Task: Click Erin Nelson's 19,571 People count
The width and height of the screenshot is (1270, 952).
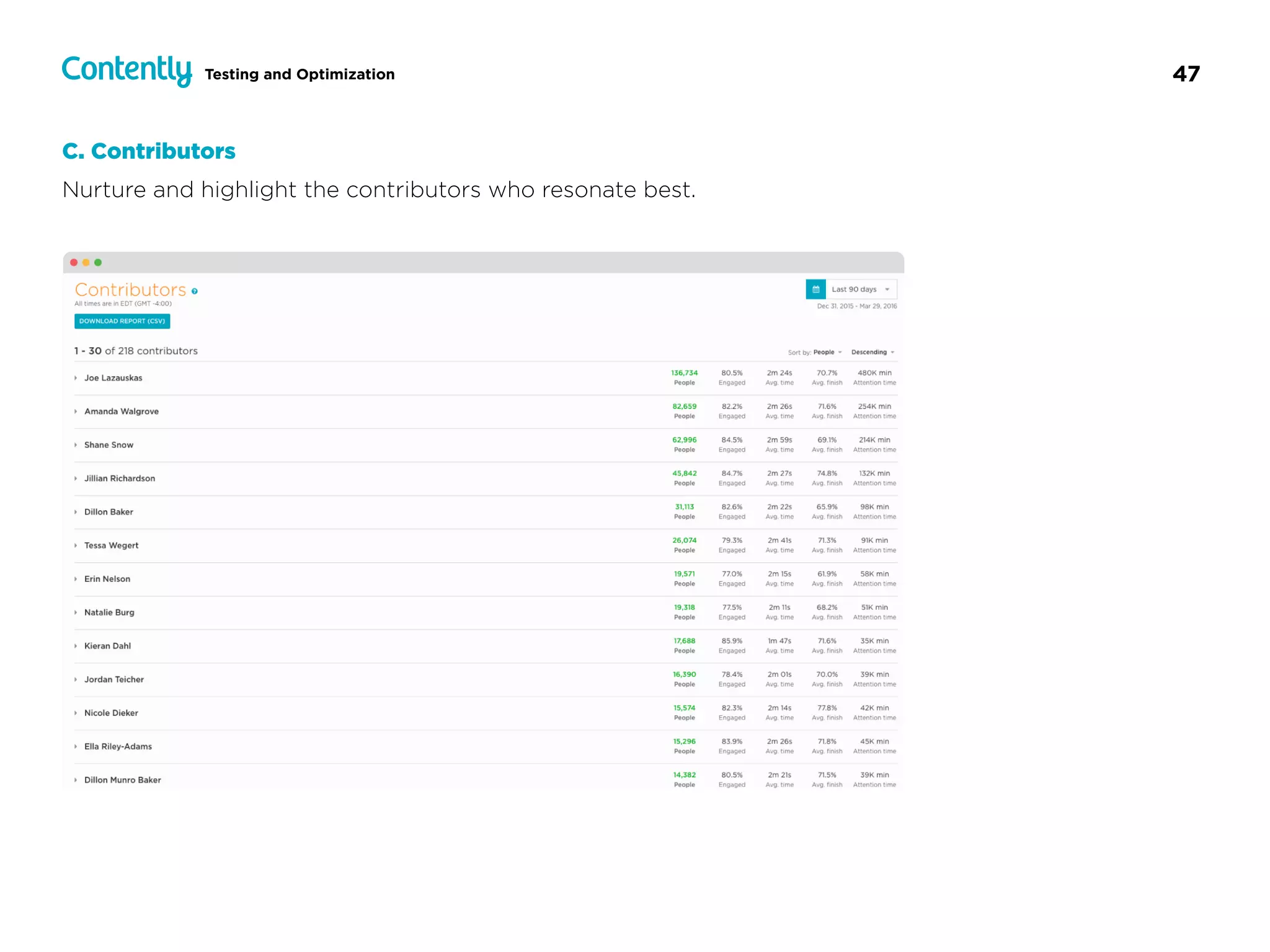Action: coord(684,574)
